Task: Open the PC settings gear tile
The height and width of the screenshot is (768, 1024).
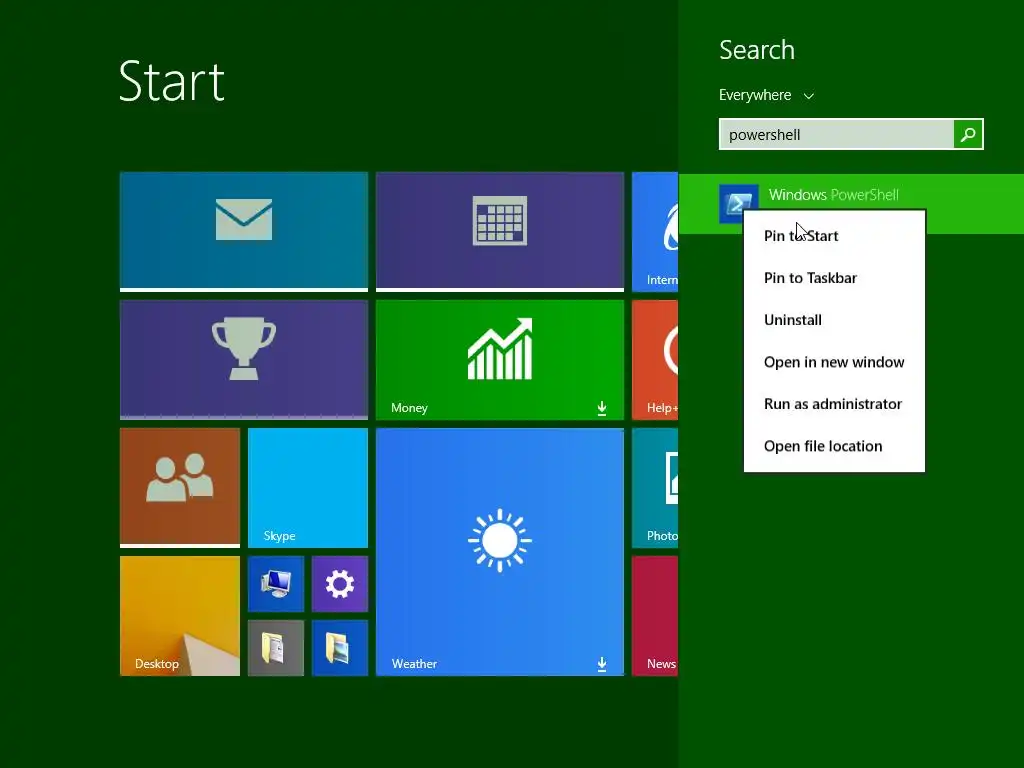Action: tap(340, 584)
